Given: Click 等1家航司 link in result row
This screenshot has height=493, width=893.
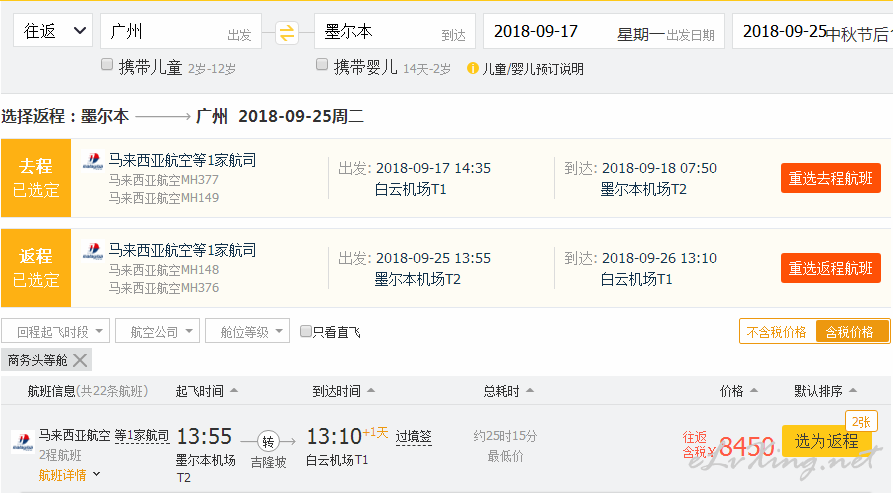Looking at the screenshot, I should point(142,436).
